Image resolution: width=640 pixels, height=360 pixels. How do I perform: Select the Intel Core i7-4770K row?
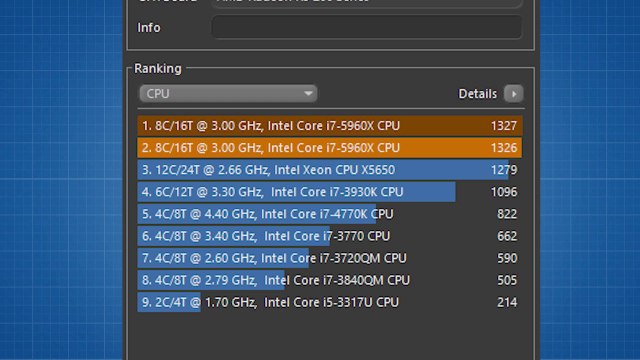pyautogui.click(x=330, y=214)
